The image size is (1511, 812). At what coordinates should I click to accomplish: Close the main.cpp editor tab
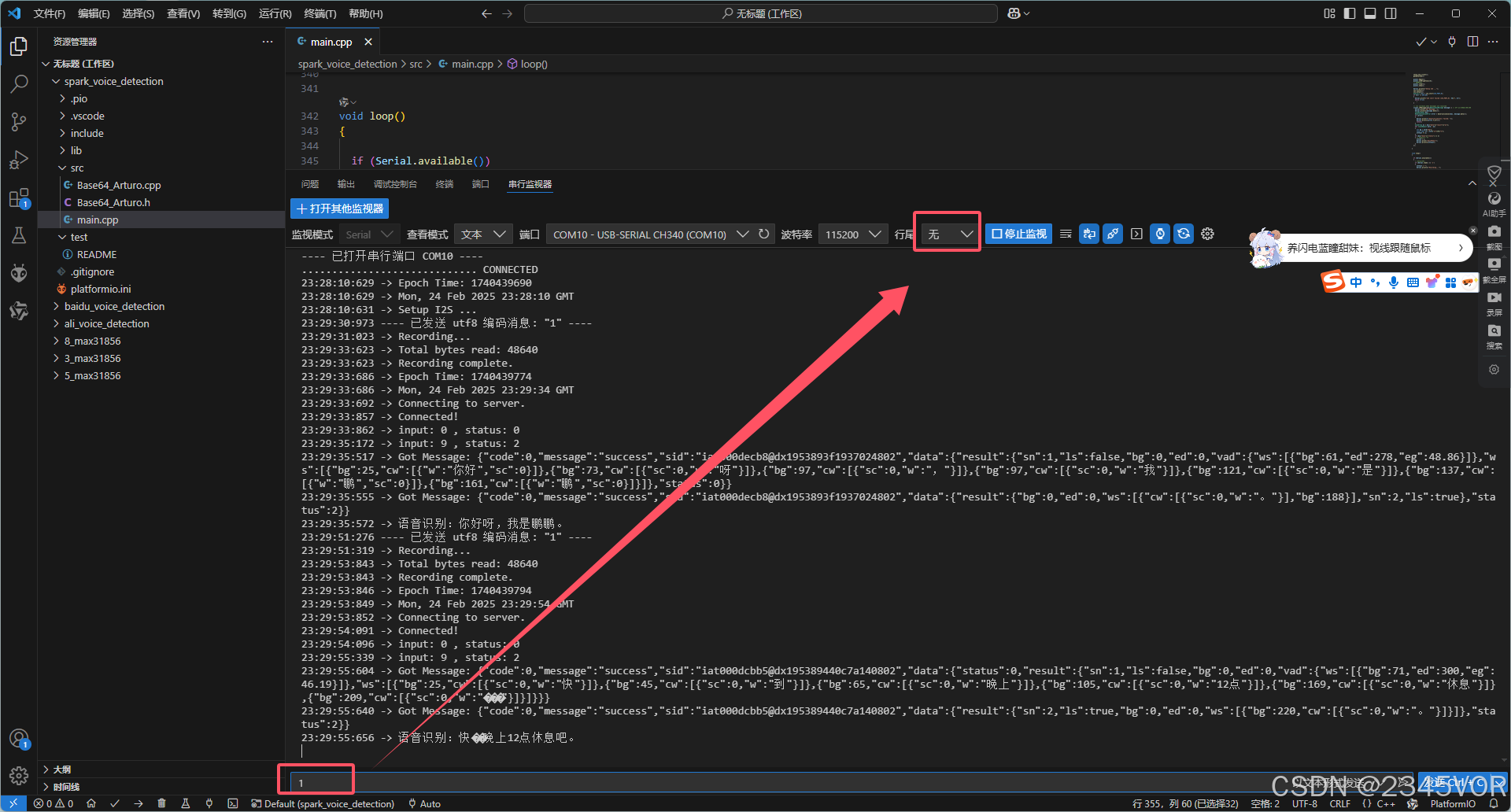[x=368, y=42]
